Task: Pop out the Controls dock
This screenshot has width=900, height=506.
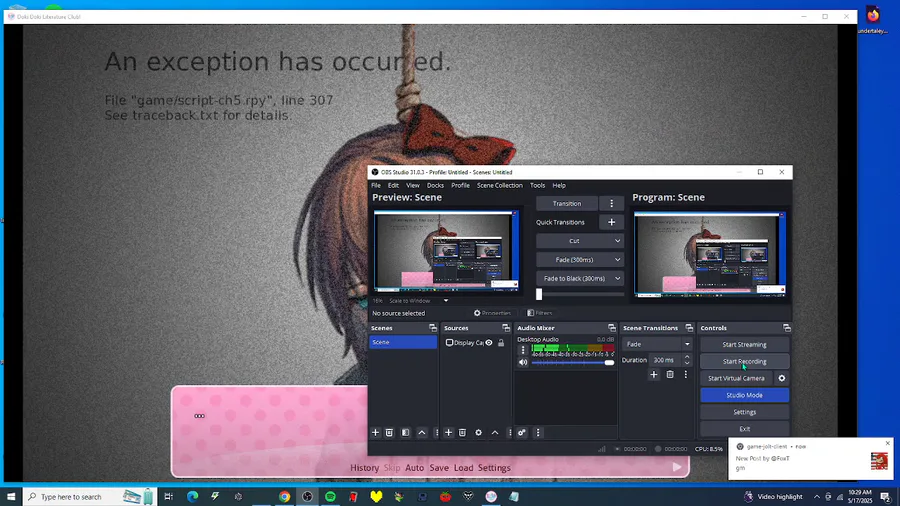Action: (787, 328)
